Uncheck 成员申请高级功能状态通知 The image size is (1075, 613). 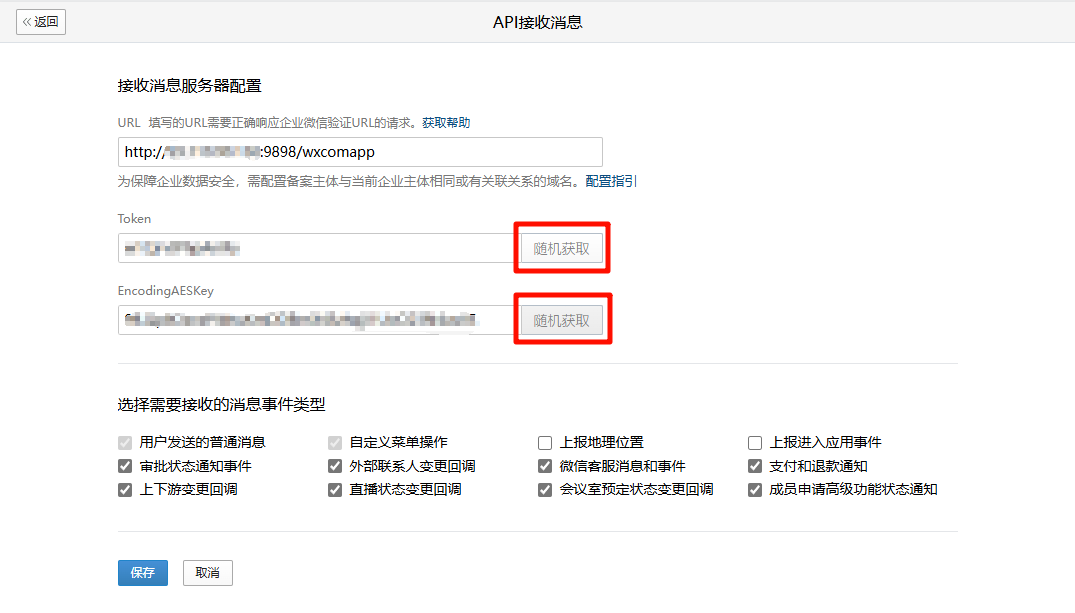[755, 490]
